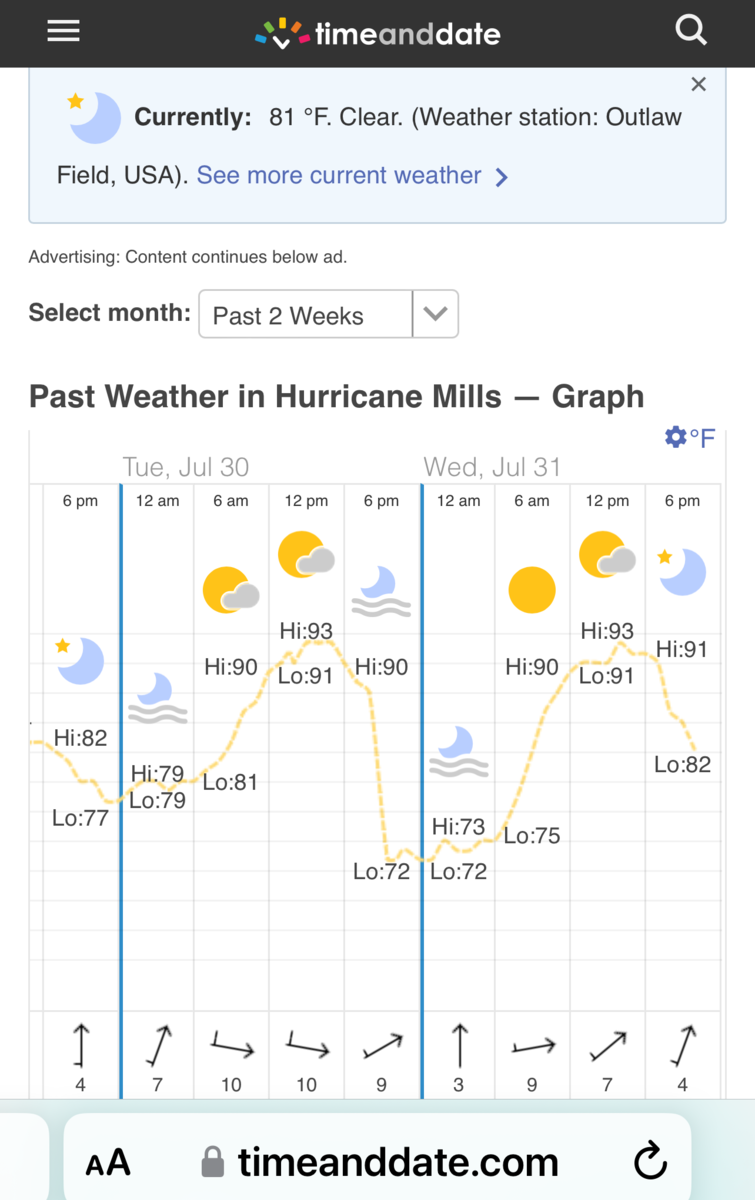Click the Hi:93 label on Wednesday
Image resolution: width=755 pixels, height=1200 pixels.
[607, 631]
